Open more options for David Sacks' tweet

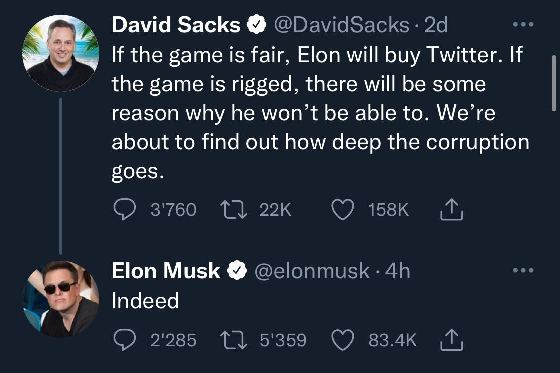[x=523, y=24]
